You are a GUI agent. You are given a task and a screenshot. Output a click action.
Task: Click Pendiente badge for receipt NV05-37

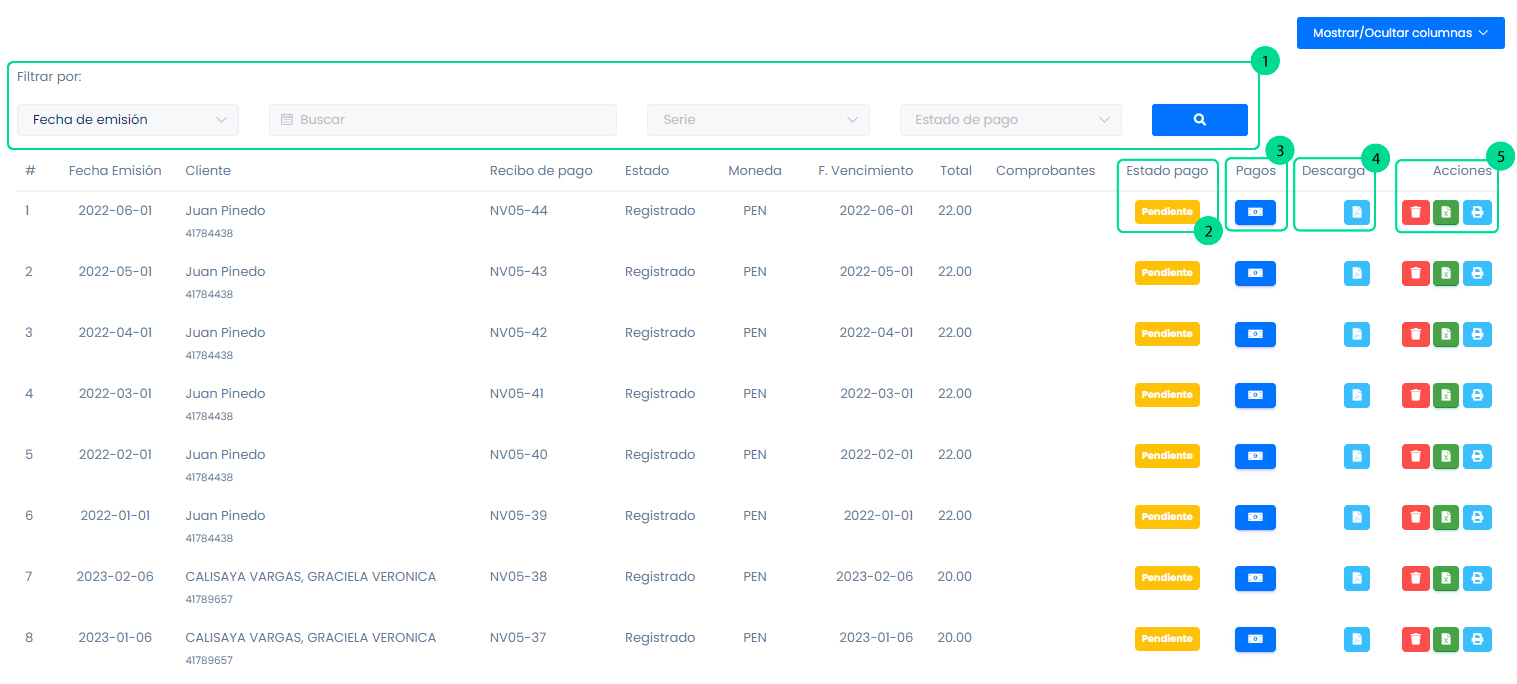[1167, 639]
